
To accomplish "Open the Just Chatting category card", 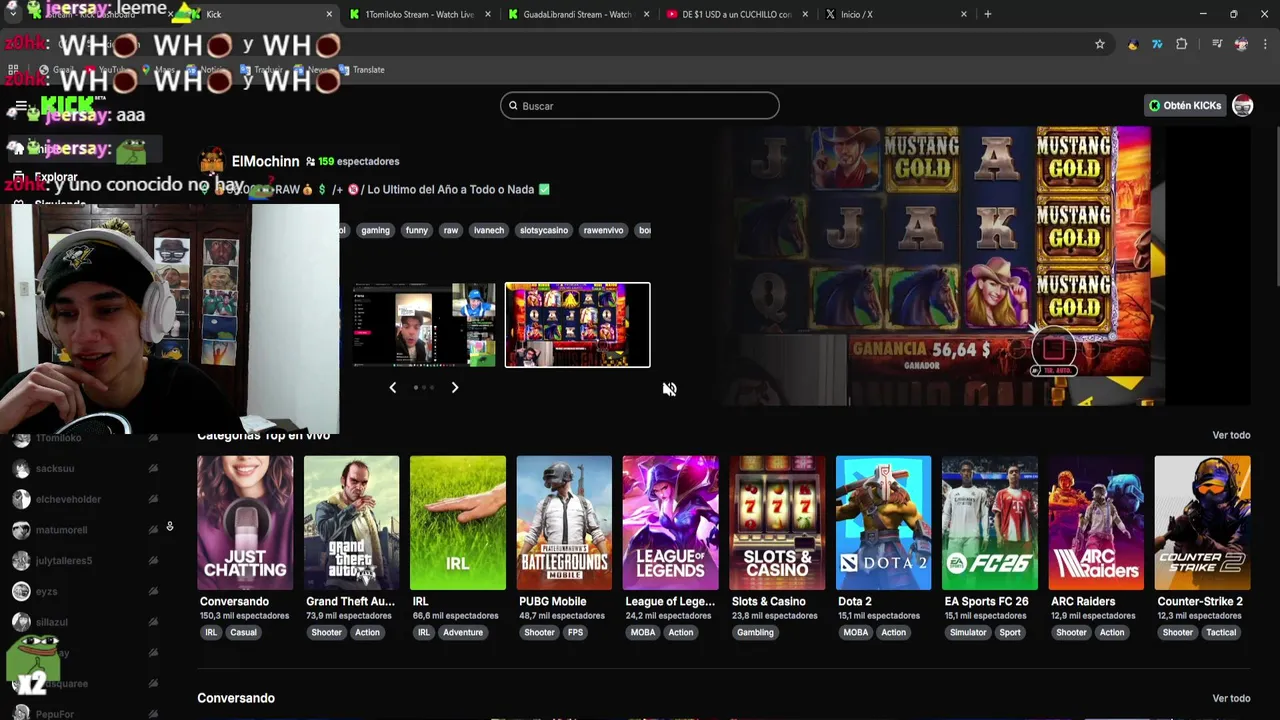I will point(245,523).
